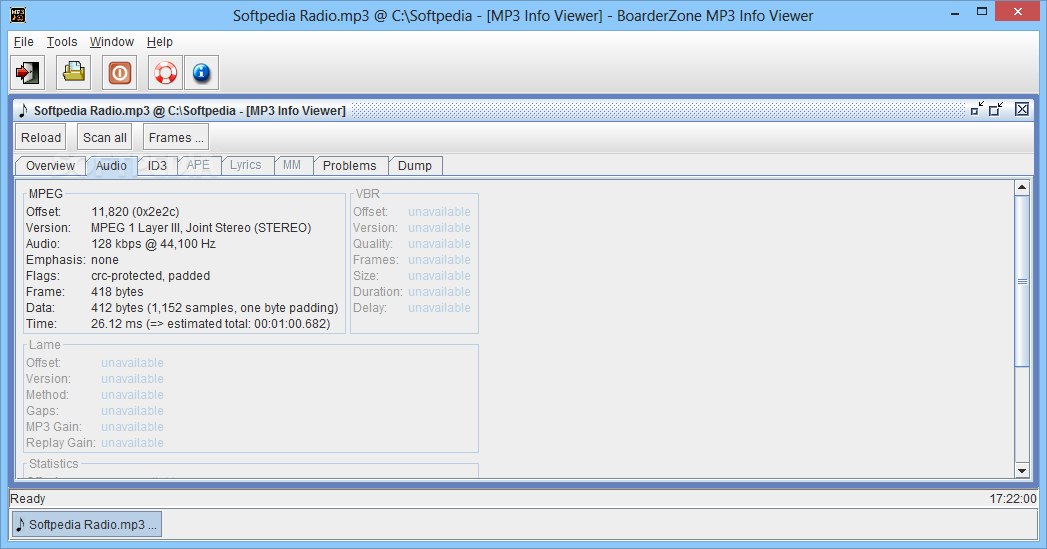This screenshot has height=549, width=1047.
Task: Click the Lame Method unavailable value
Action: (132, 395)
